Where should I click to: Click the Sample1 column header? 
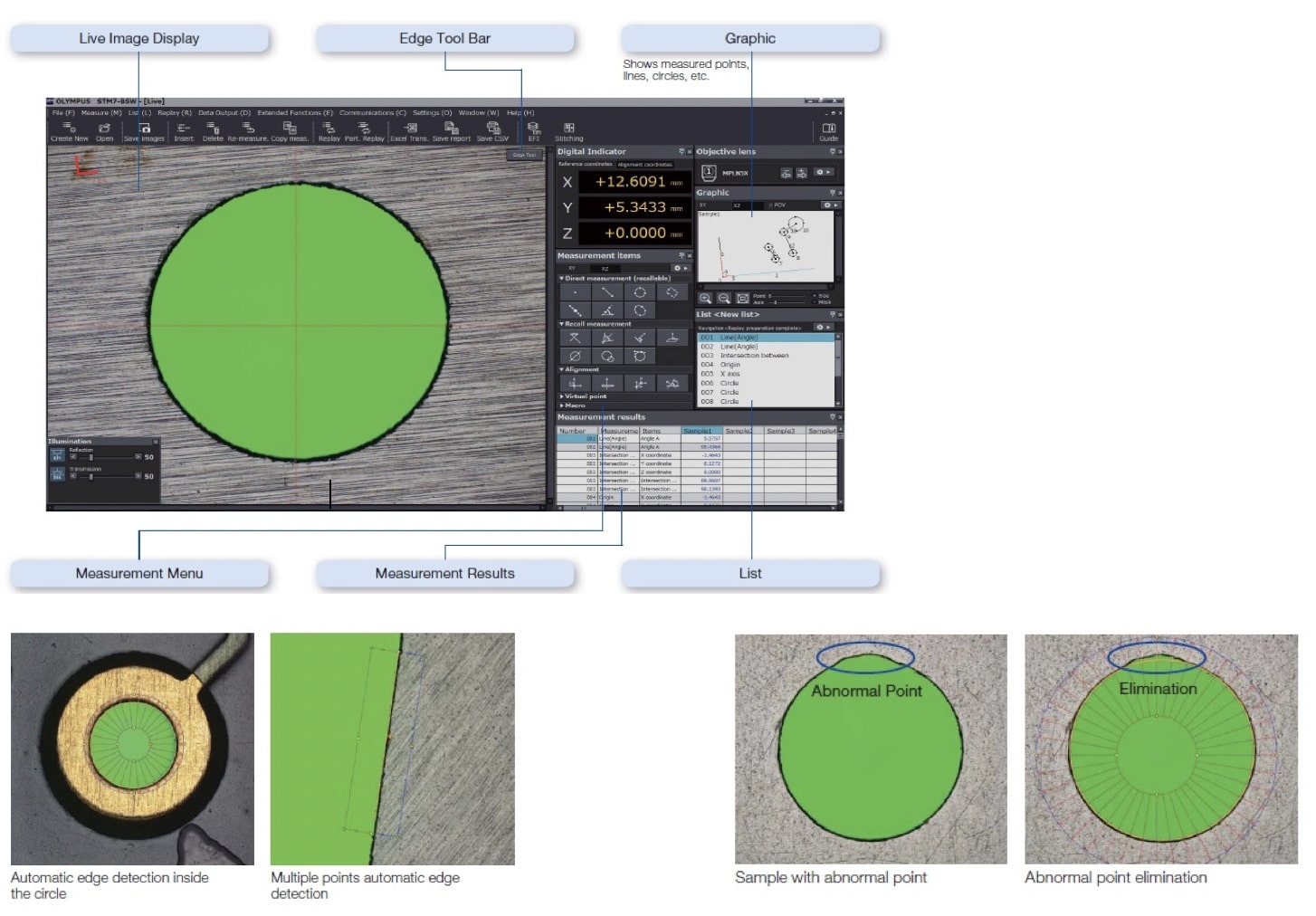697,431
